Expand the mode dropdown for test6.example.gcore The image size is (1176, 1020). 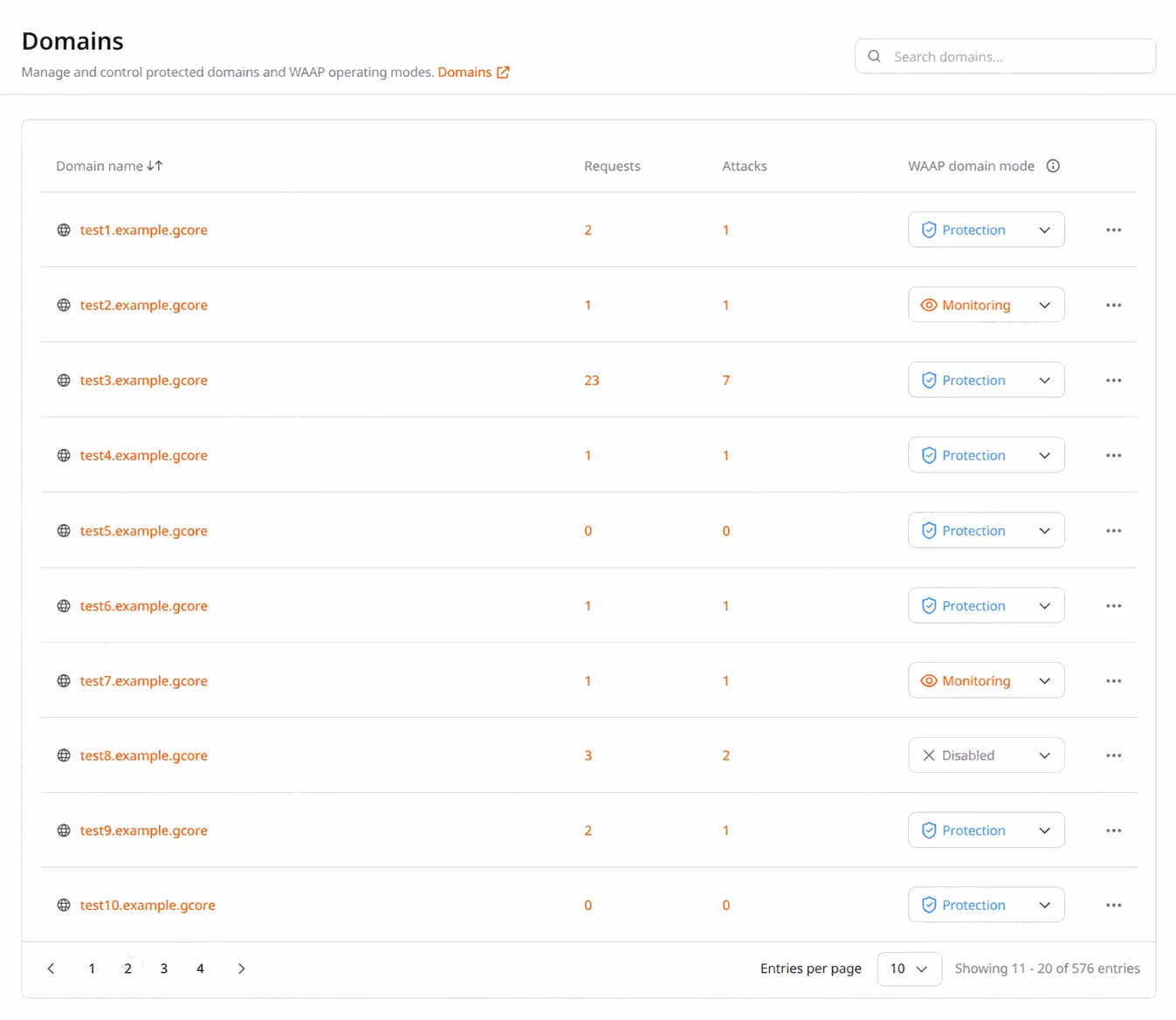pyautogui.click(x=987, y=605)
